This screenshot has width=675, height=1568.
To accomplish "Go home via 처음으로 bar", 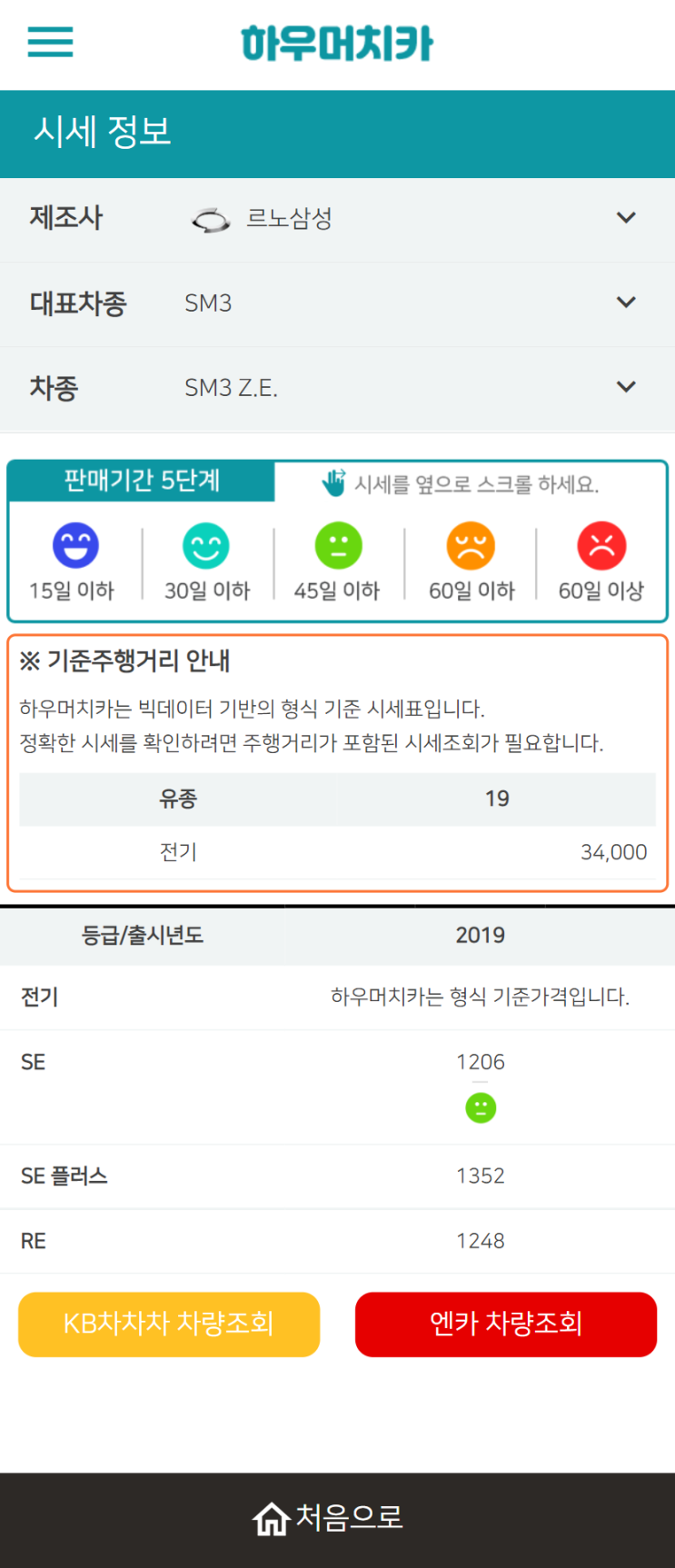I will coord(337,1519).
